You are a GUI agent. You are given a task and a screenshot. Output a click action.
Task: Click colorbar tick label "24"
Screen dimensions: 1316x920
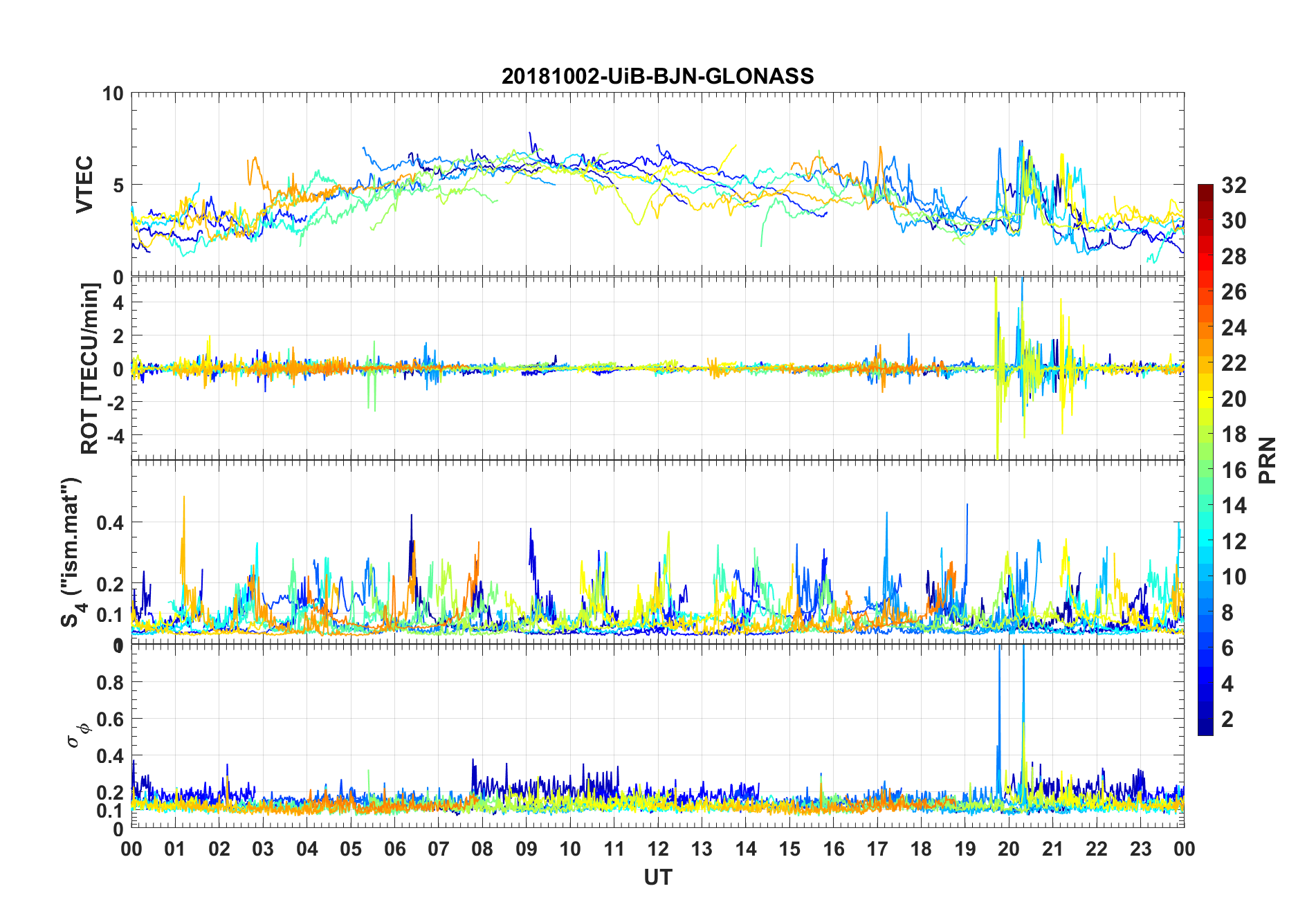tap(1234, 327)
